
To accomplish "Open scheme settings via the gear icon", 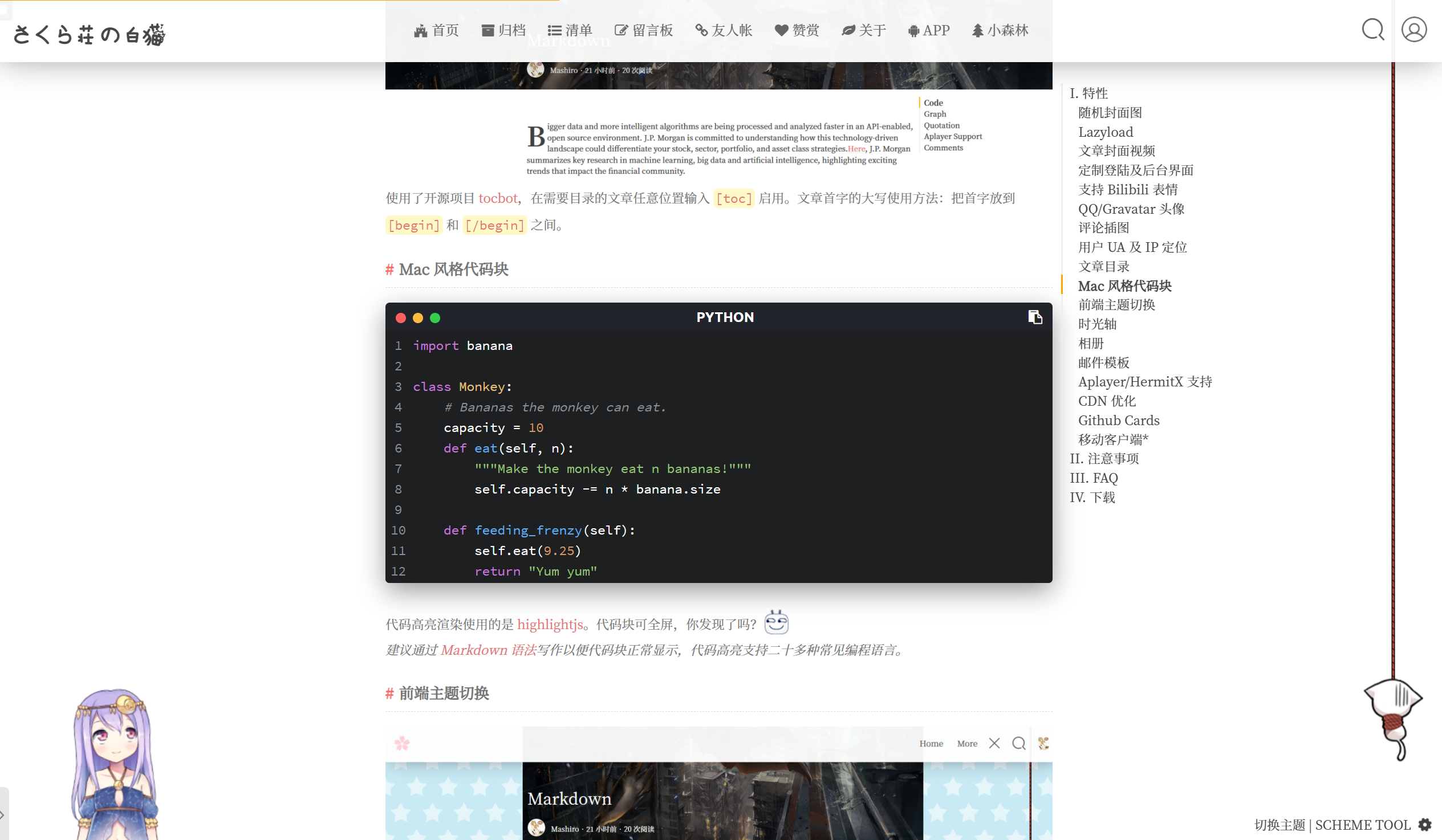I will [x=1425, y=825].
